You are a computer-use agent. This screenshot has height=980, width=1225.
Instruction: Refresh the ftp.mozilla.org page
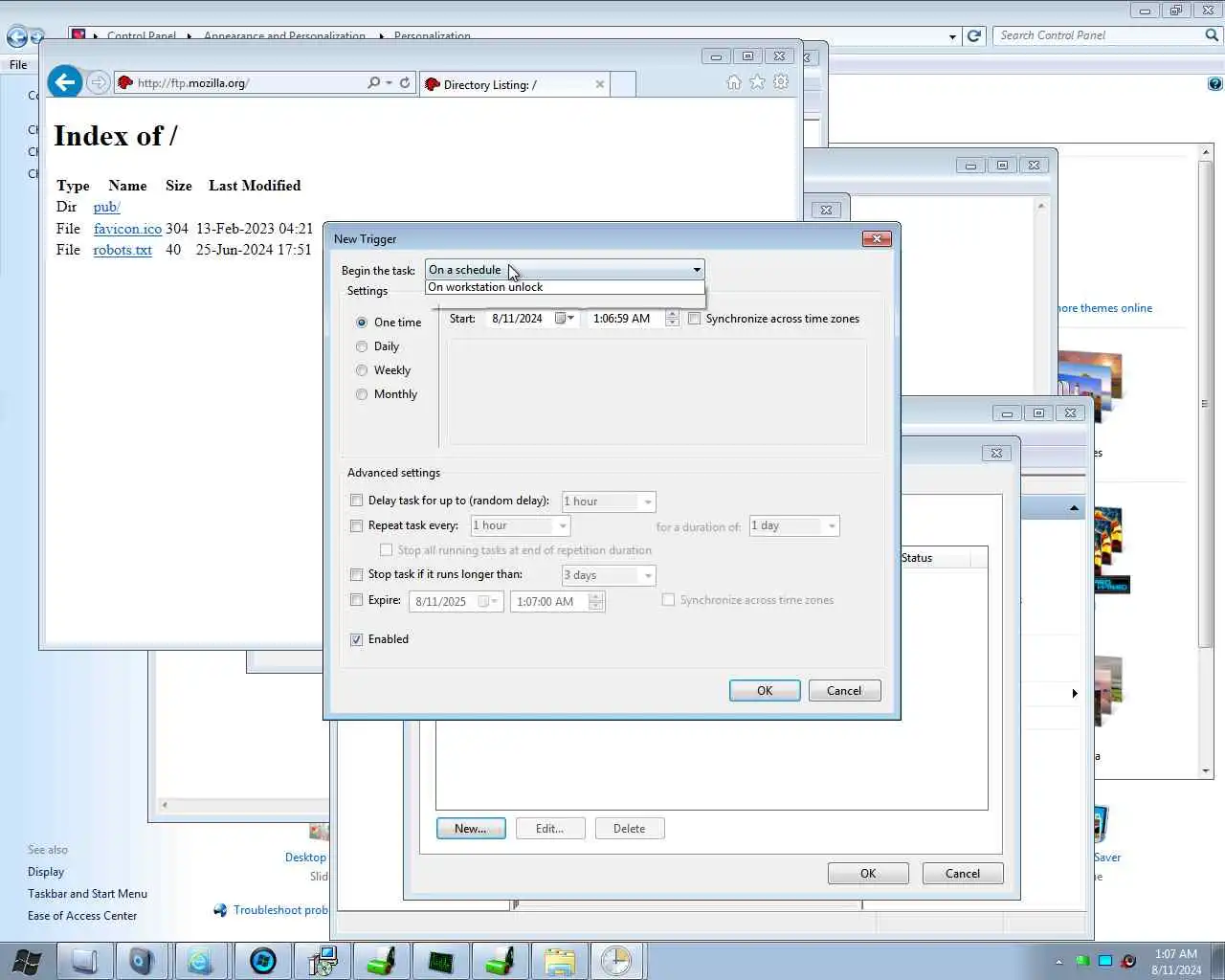tap(405, 83)
